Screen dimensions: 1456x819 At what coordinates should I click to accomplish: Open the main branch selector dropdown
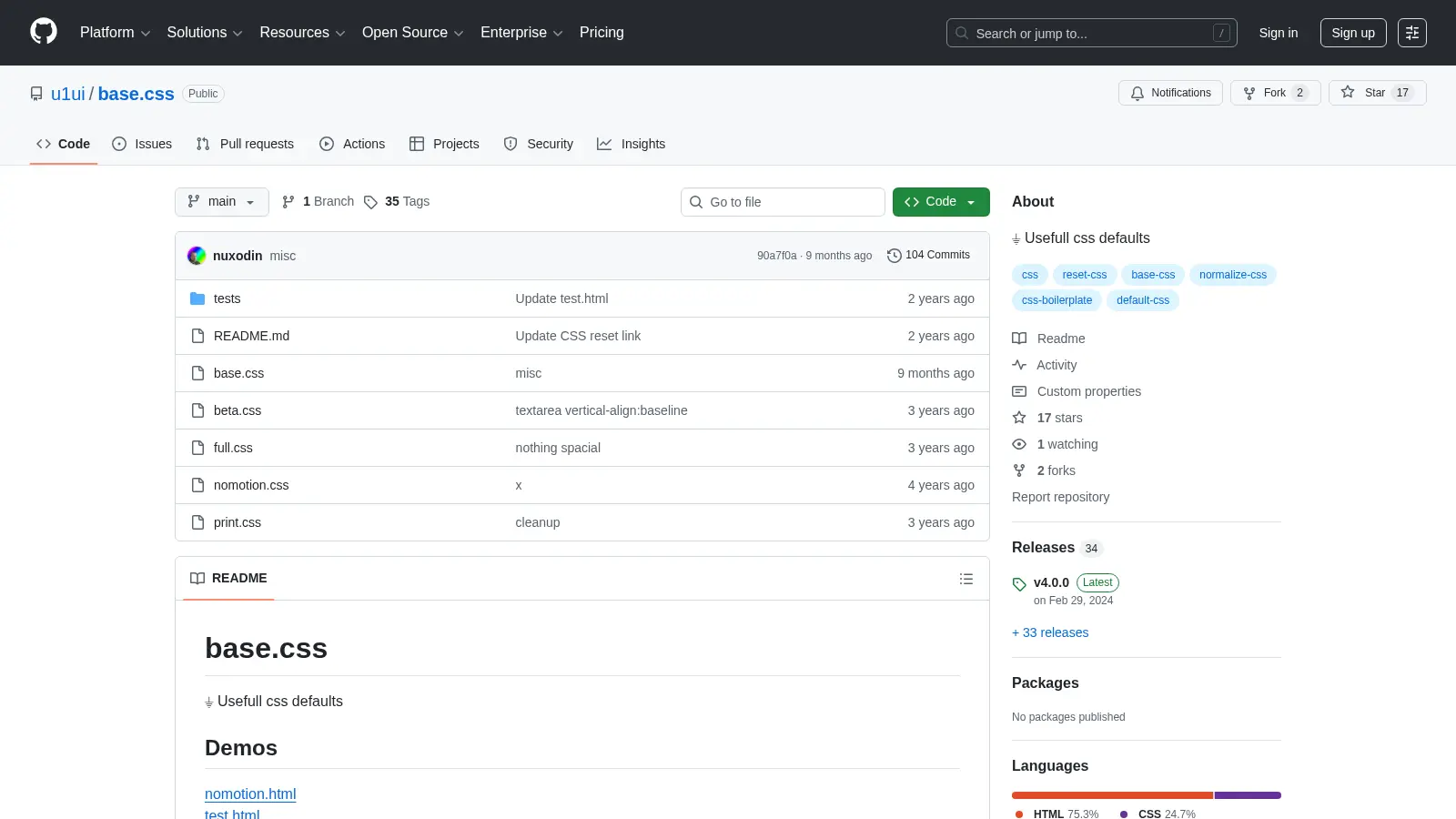222,202
